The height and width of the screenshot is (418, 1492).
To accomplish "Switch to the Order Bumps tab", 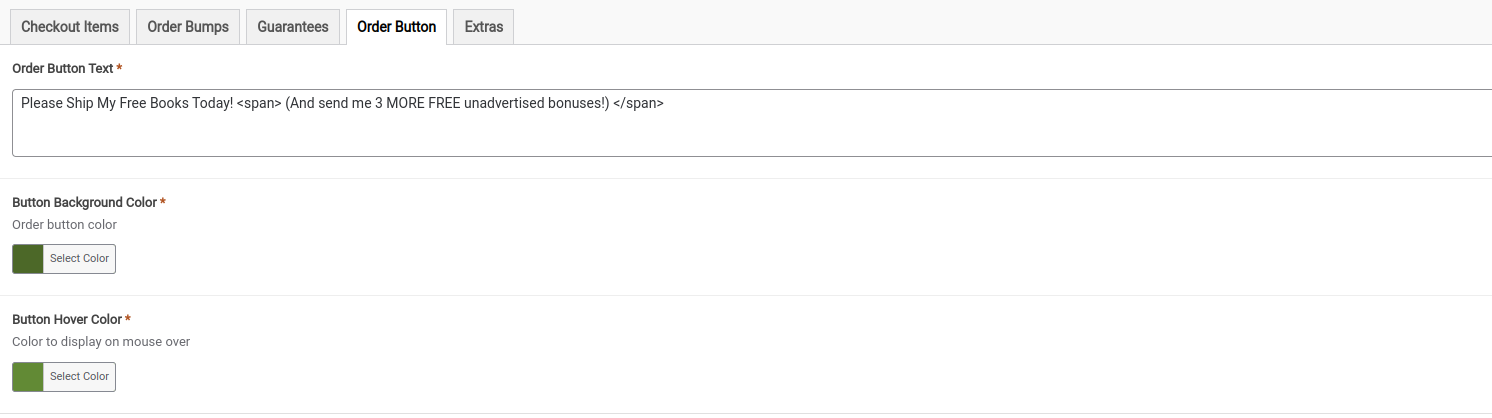I will click(x=188, y=27).
